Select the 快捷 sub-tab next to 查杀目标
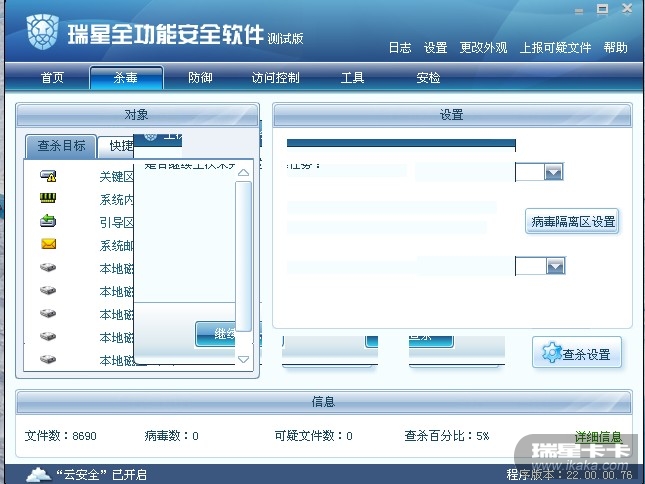This screenshot has height=484, width=645. tap(116, 147)
